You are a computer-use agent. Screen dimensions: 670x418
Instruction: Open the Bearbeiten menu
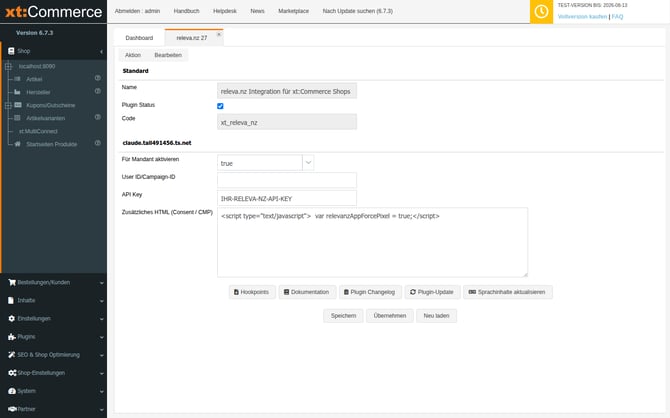pyautogui.click(x=168, y=55)
